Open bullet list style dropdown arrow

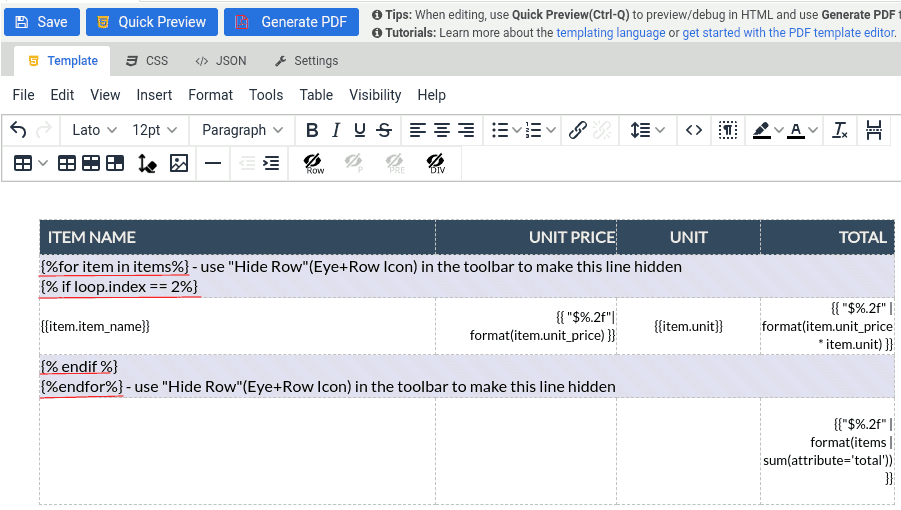[x=517, y=130]
